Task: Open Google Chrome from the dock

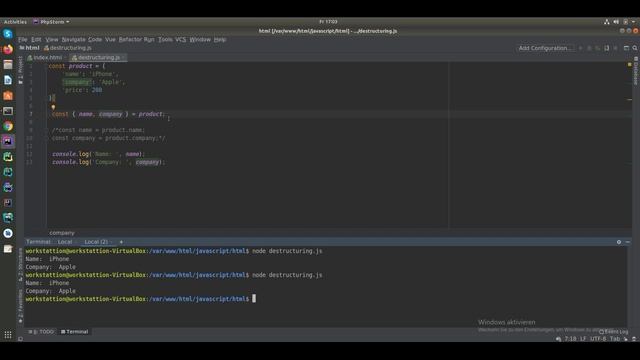Action: [8, 126]
